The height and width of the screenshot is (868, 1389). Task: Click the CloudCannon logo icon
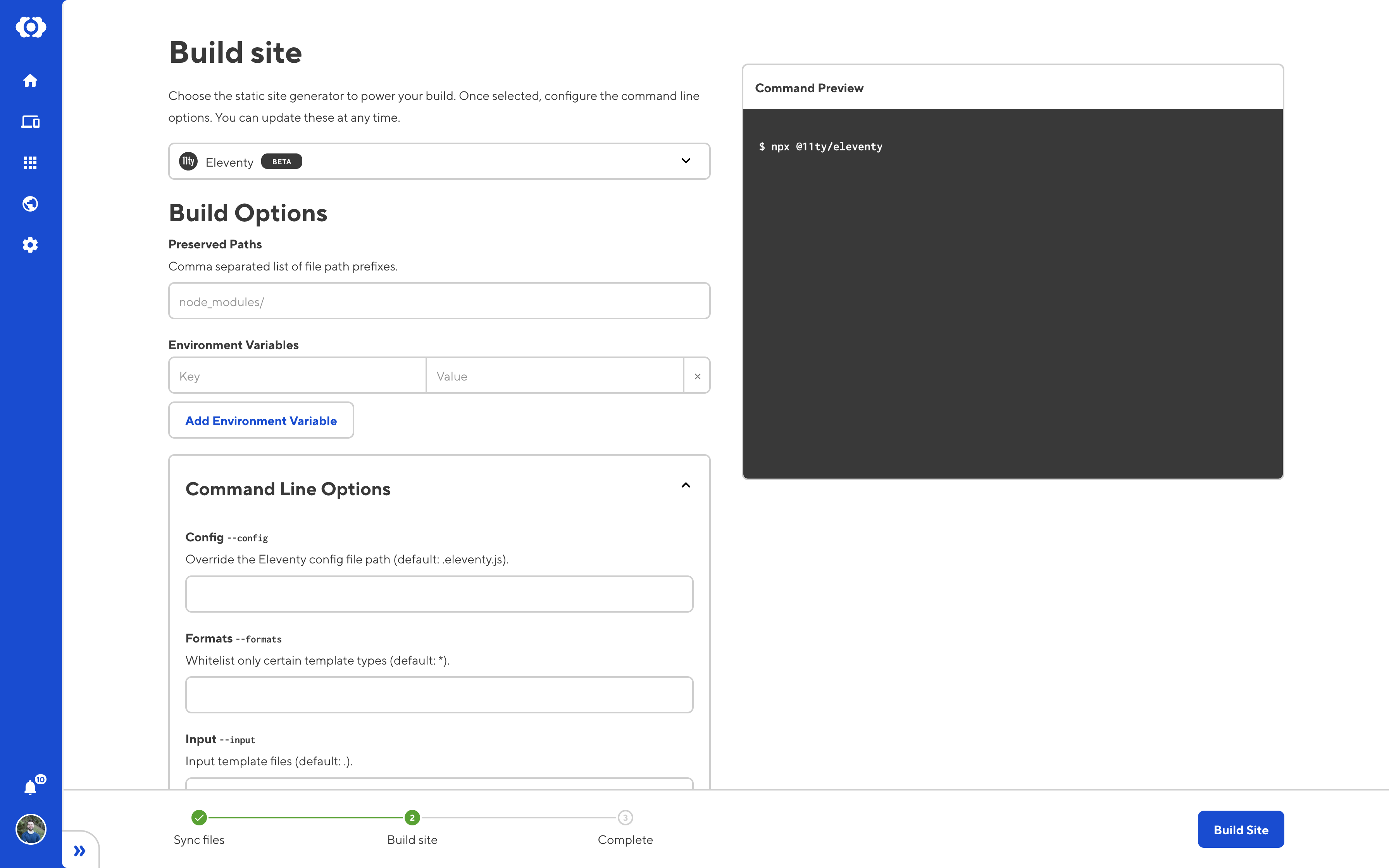[30, 27]
